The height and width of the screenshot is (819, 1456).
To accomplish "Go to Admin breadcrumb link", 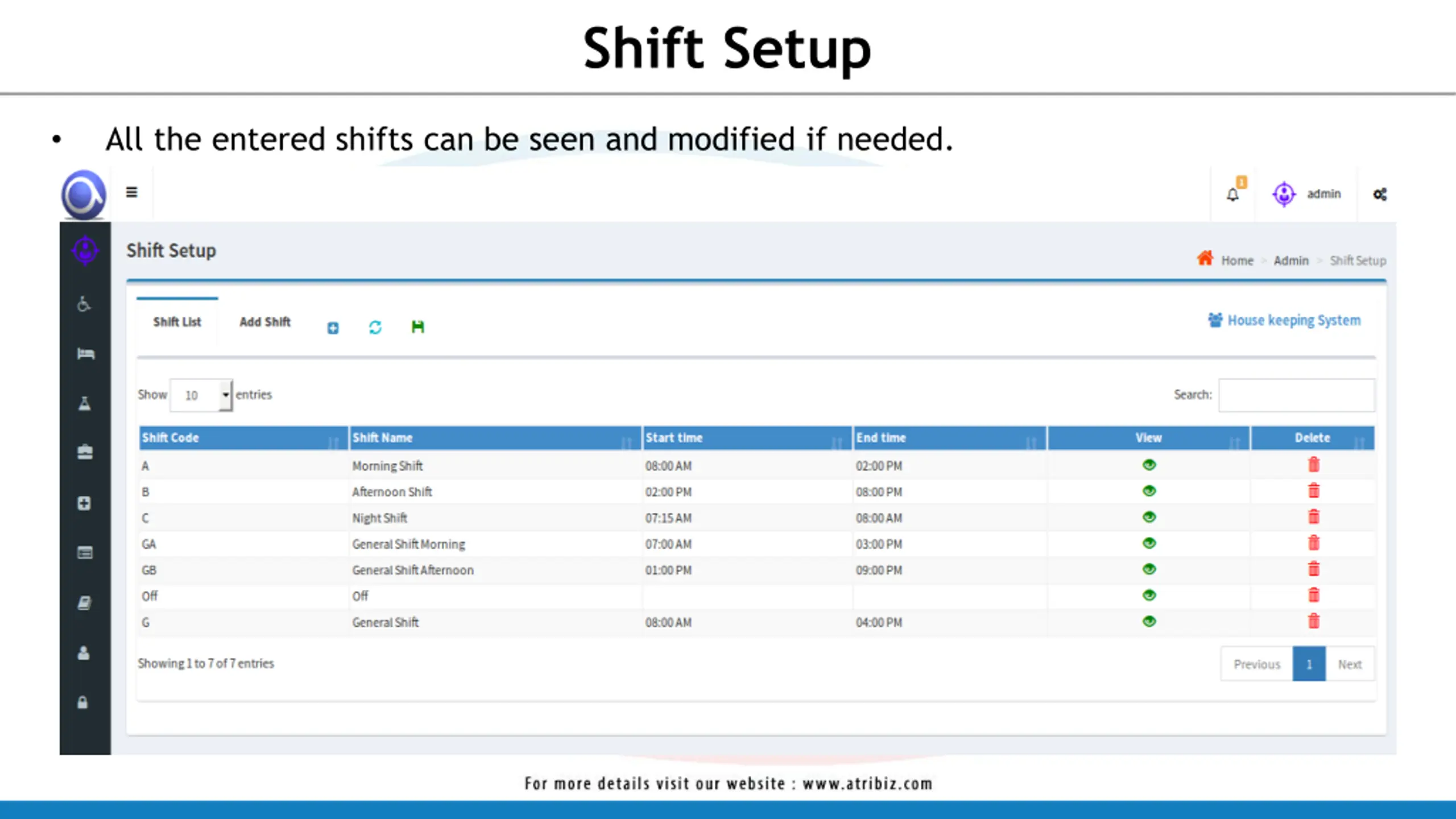I will point(1291,260).
